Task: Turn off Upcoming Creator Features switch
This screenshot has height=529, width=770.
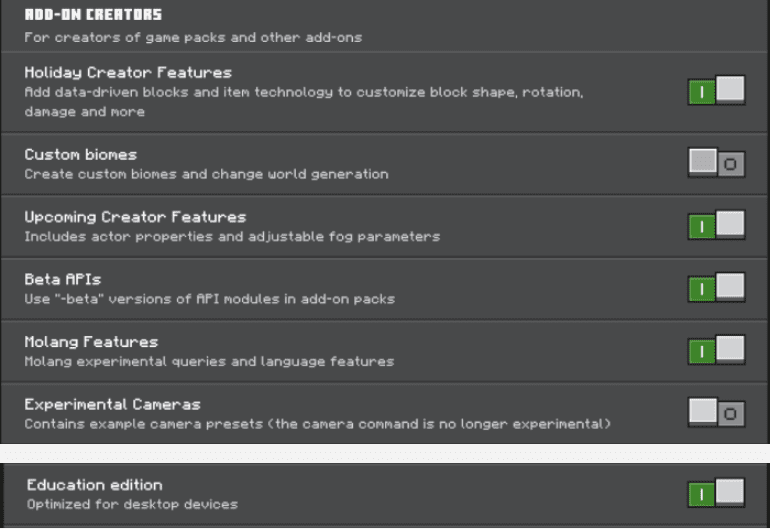Action: [x=716, y=225]
